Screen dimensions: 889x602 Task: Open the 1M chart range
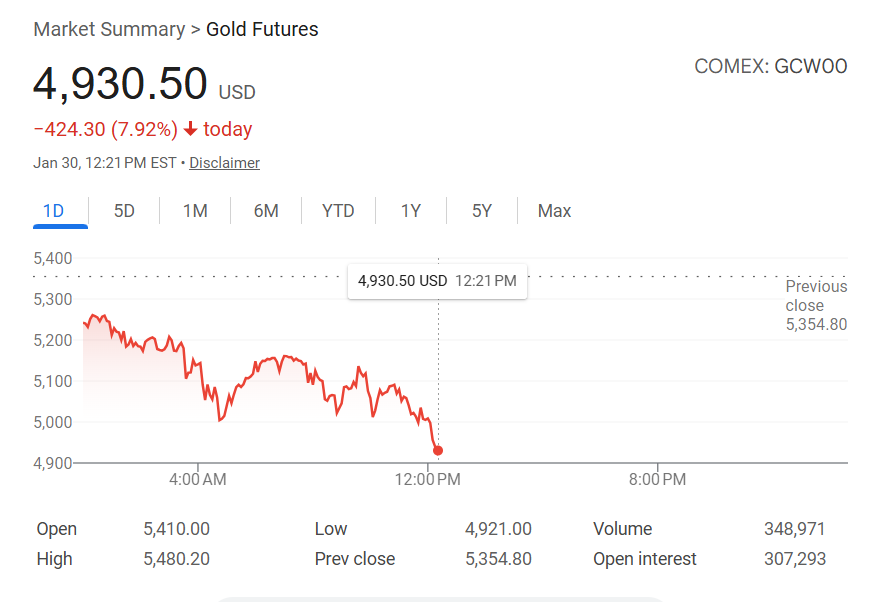(195, 211)
